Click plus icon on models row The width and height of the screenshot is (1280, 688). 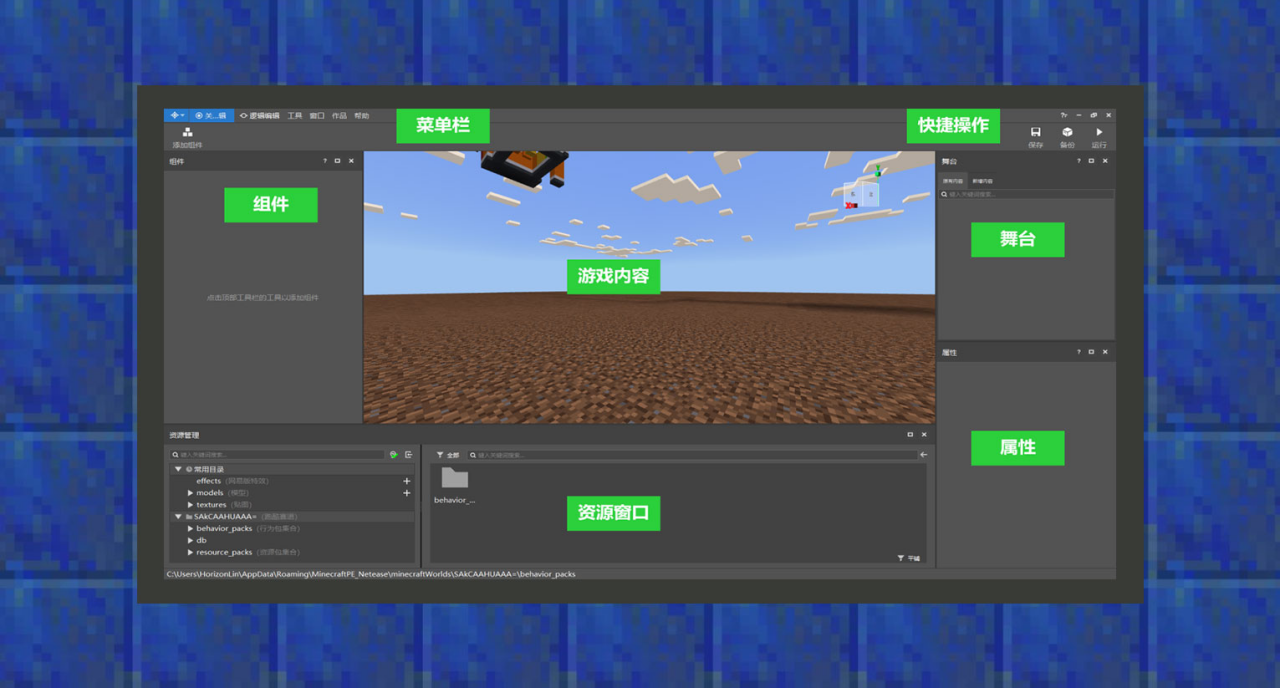point(407,493)
